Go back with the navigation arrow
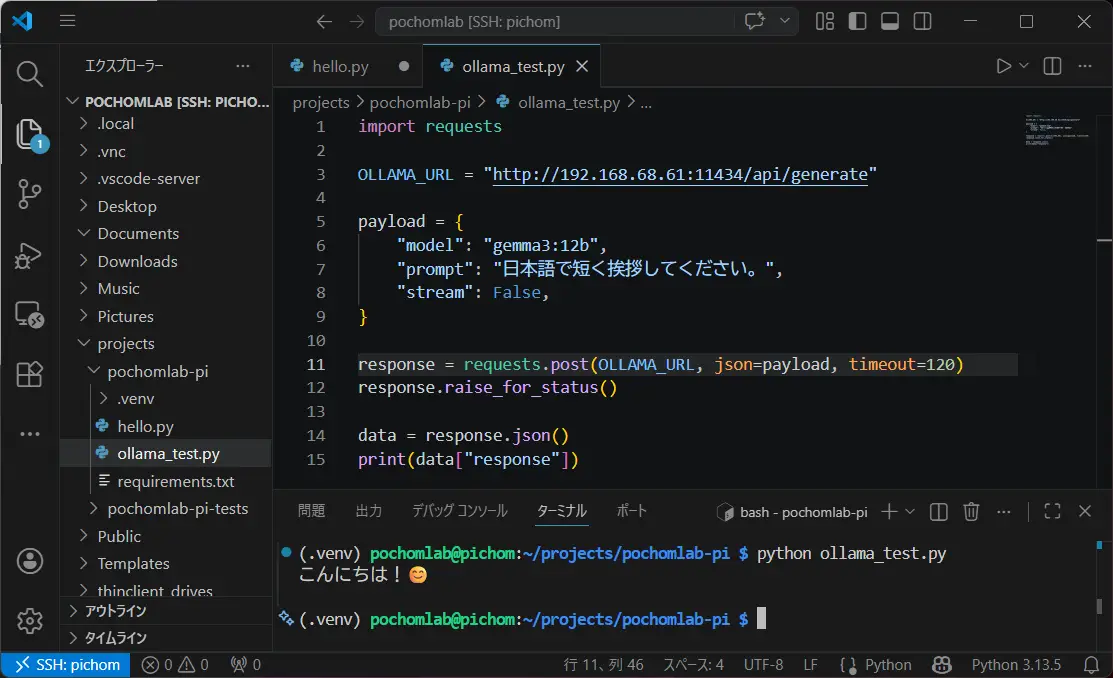The width and height of the screenshot is (1113, 678). tap(324, 22)
